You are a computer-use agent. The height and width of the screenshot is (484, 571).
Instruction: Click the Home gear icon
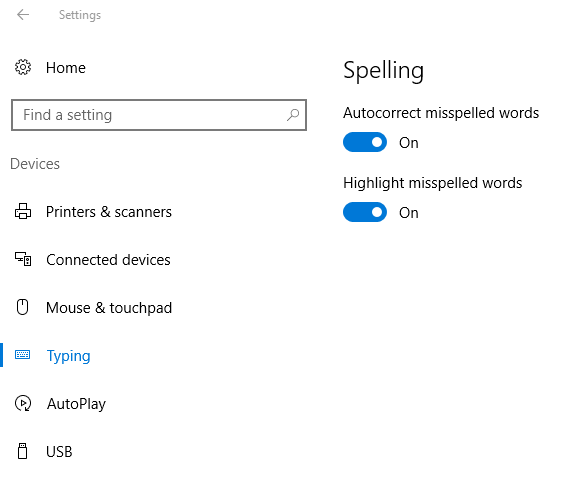coord(23,67)
